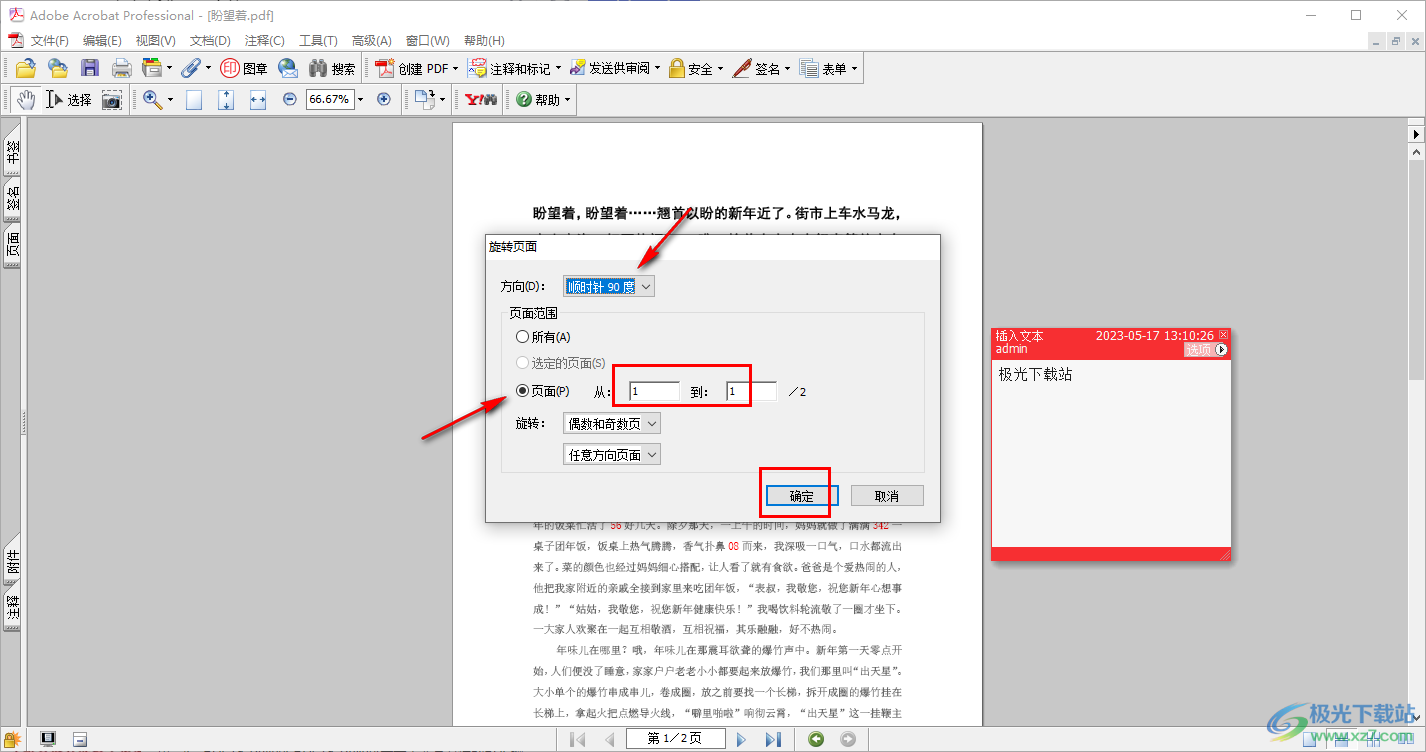Select the Hand tool
This screenshot has width=1426, height=752.
click(x=25, y=99)
